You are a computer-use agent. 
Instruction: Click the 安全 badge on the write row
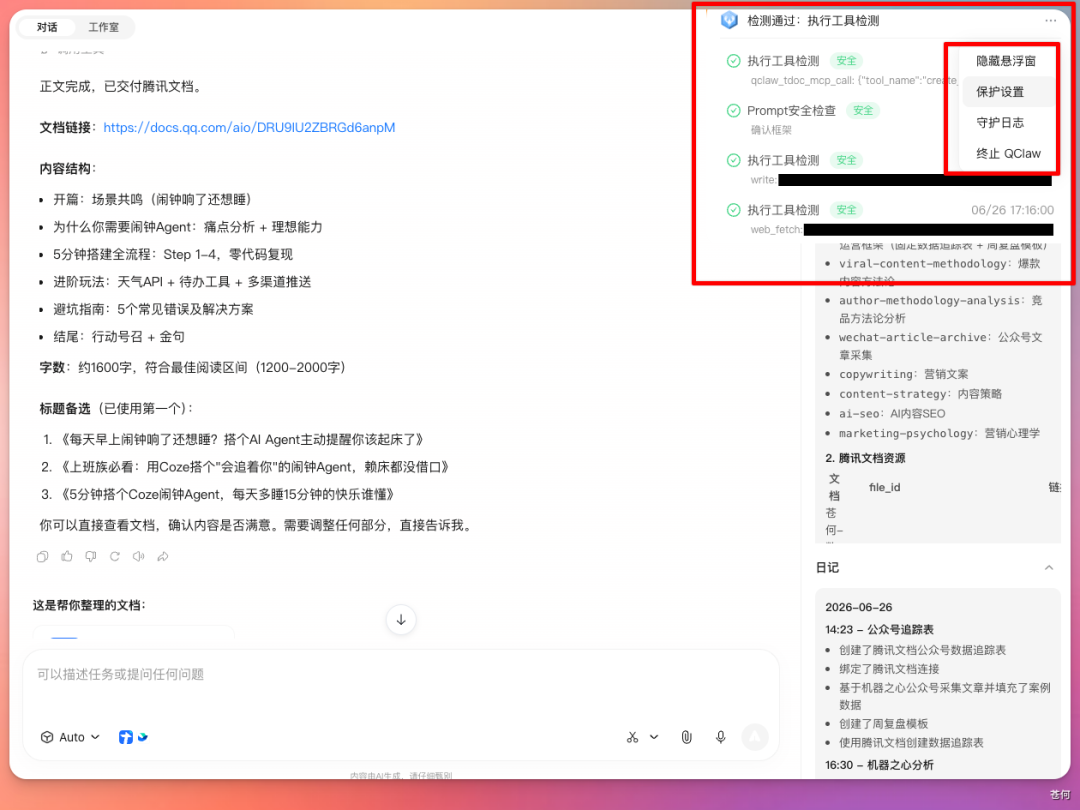tap(847, 160)
